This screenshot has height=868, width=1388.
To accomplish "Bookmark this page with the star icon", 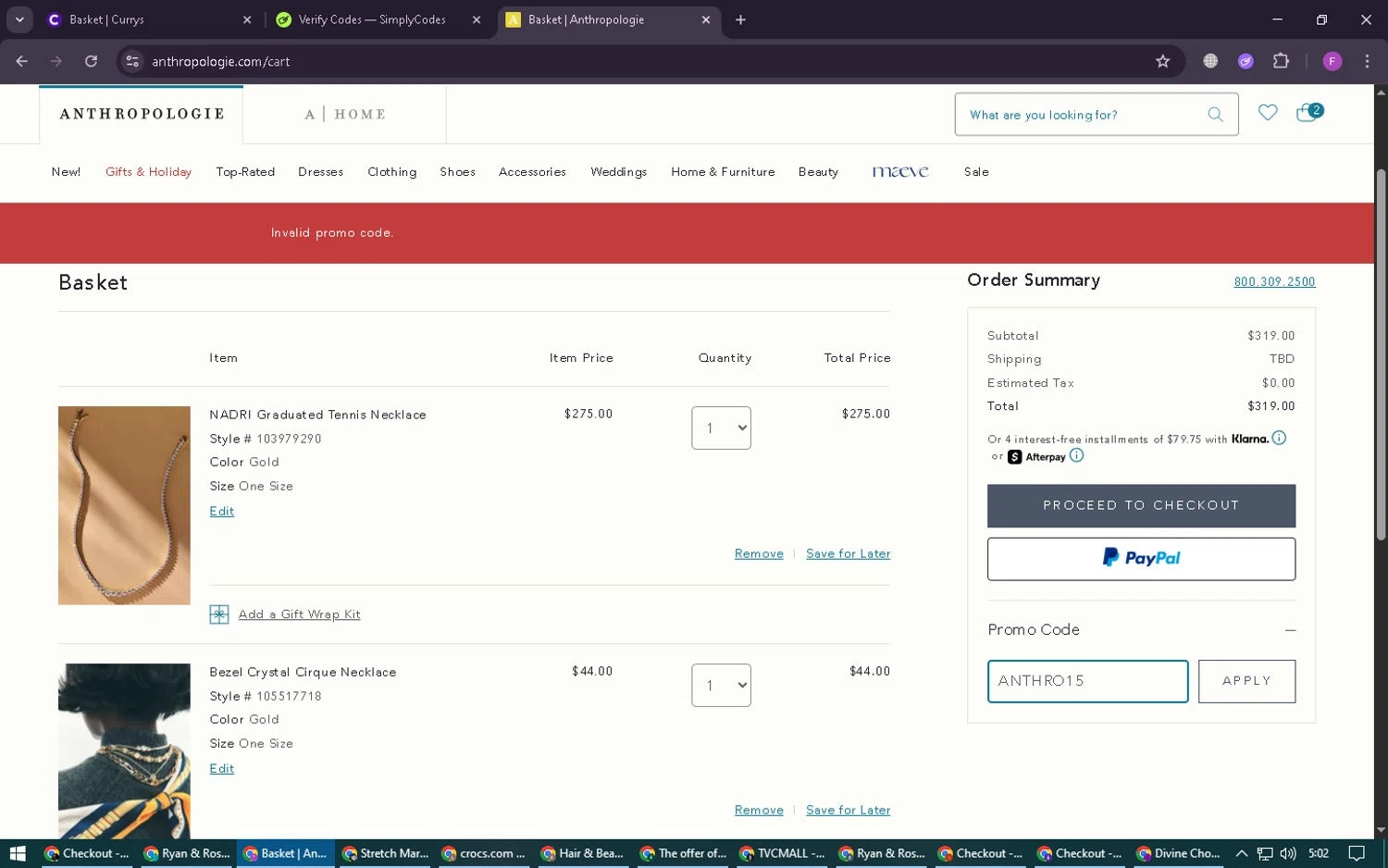I will coord(1163,61).
